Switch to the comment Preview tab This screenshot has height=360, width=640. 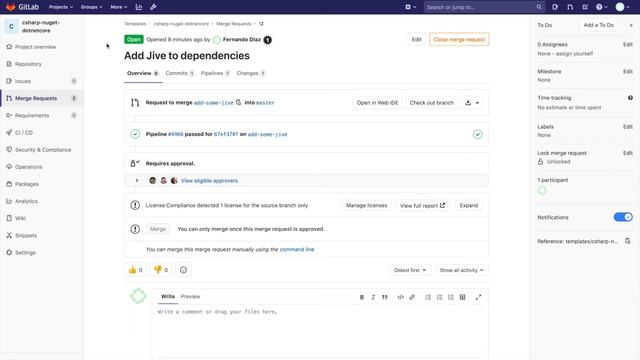tap(191, 297)
